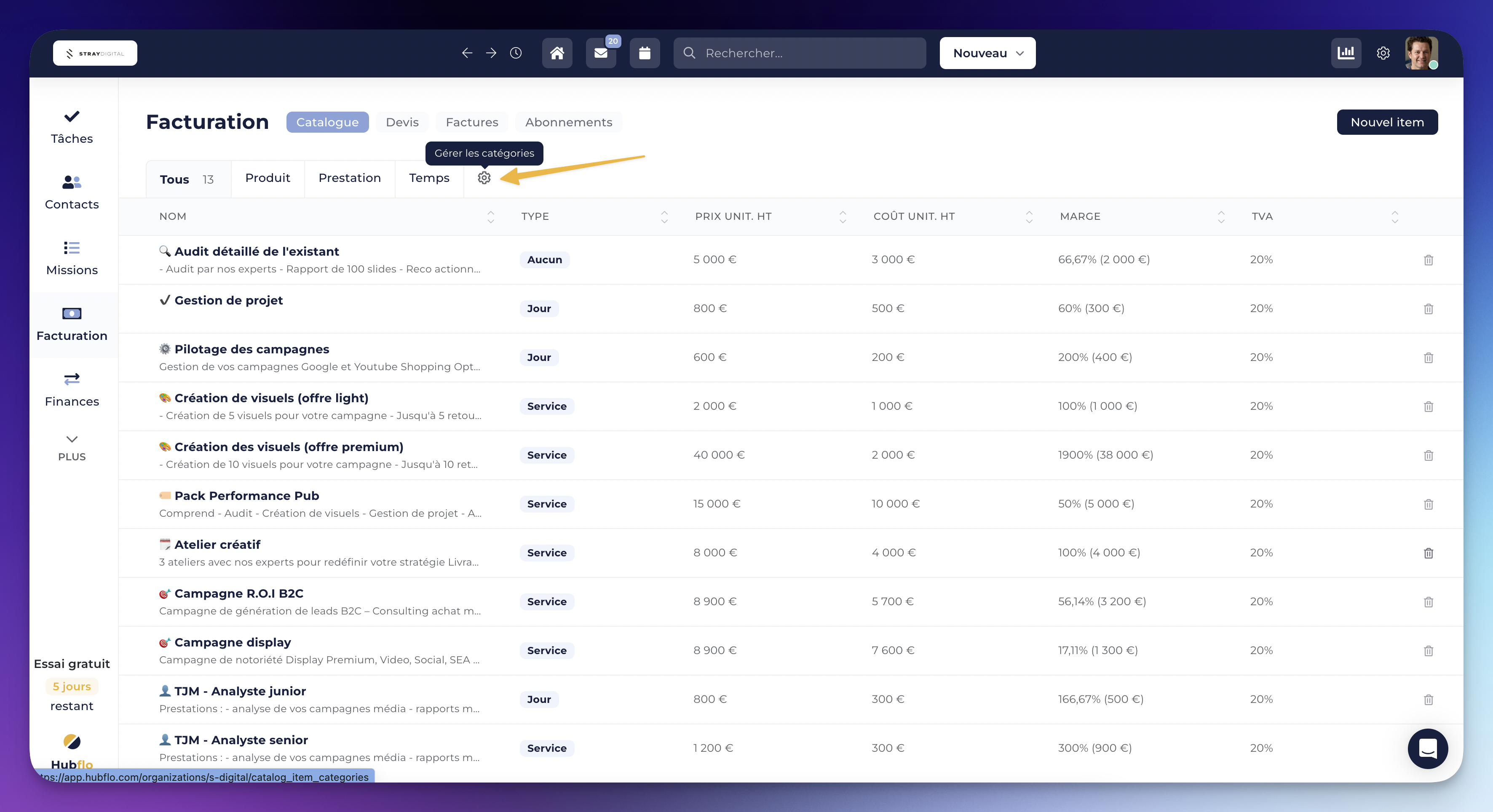Open the Pack Performance Pub item

(246, 496)
